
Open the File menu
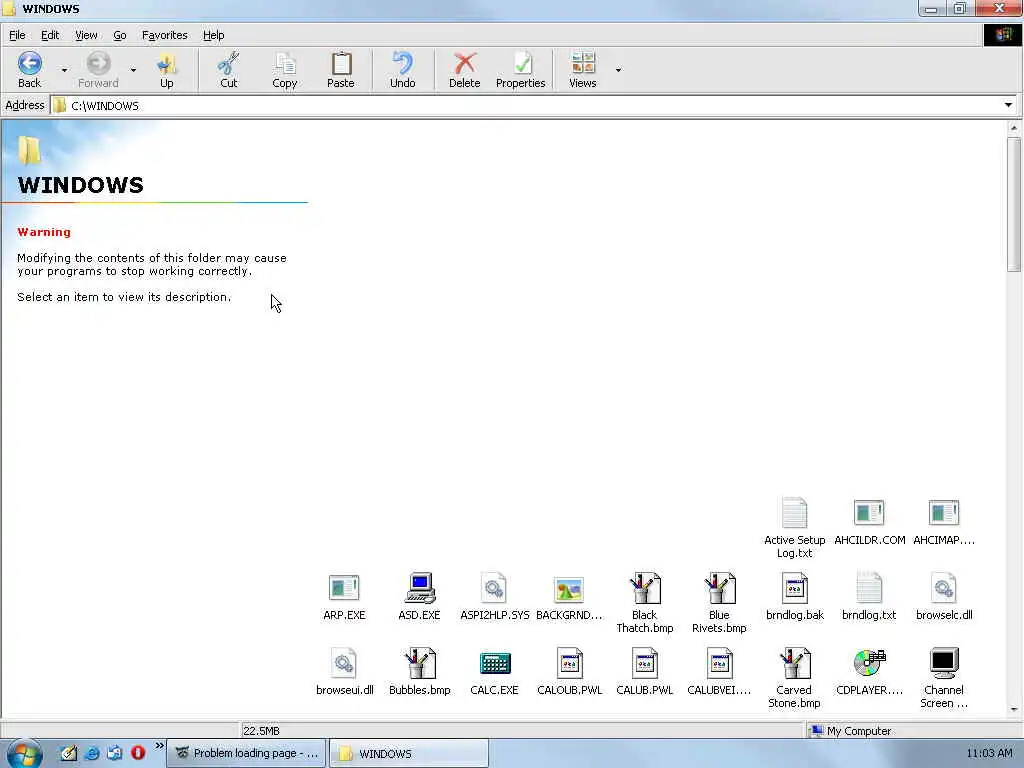[17, 35]
